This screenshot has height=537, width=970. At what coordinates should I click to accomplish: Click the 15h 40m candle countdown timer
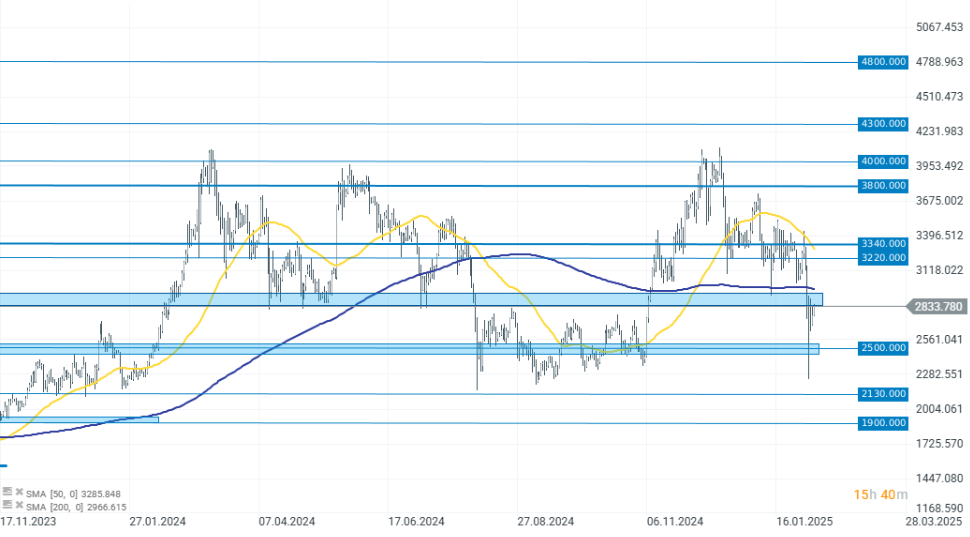click(x=880, y=494)
